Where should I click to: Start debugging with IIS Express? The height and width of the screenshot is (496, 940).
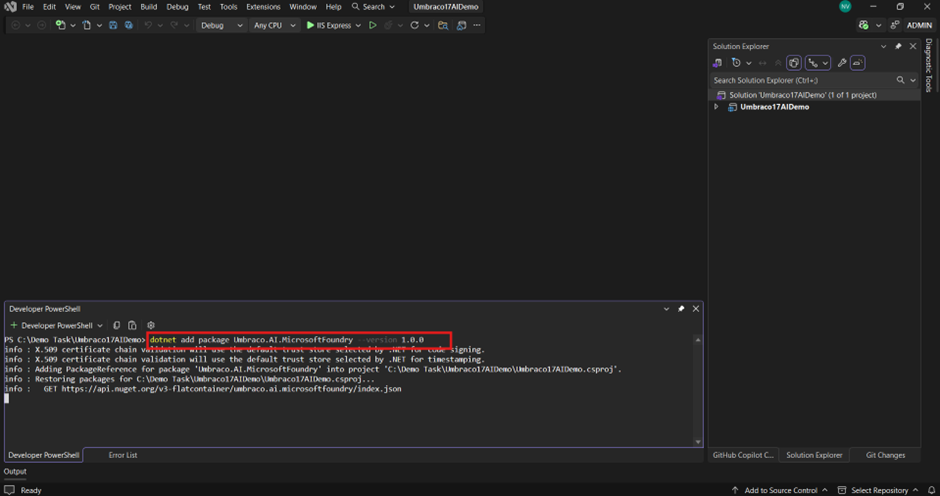tap(329, 25)
